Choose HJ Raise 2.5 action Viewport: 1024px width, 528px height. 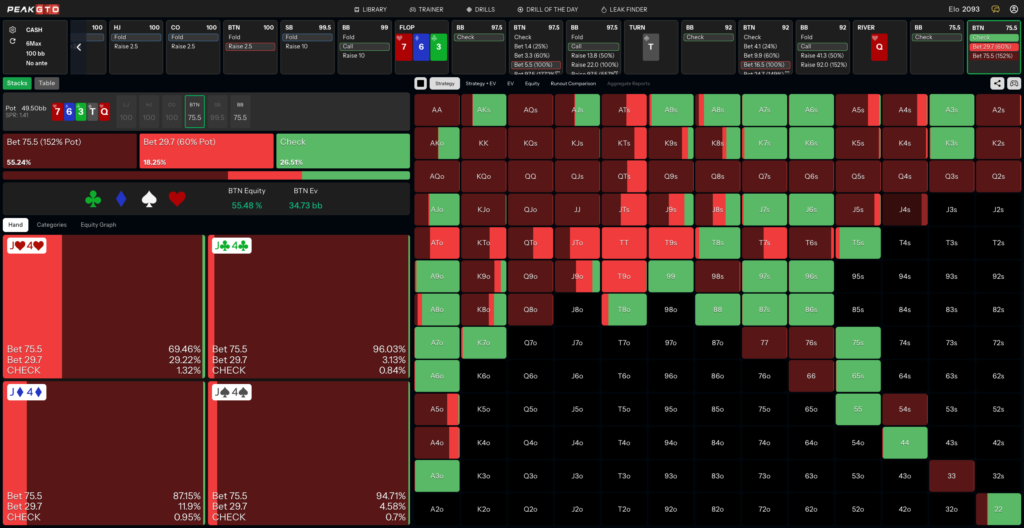136,46
